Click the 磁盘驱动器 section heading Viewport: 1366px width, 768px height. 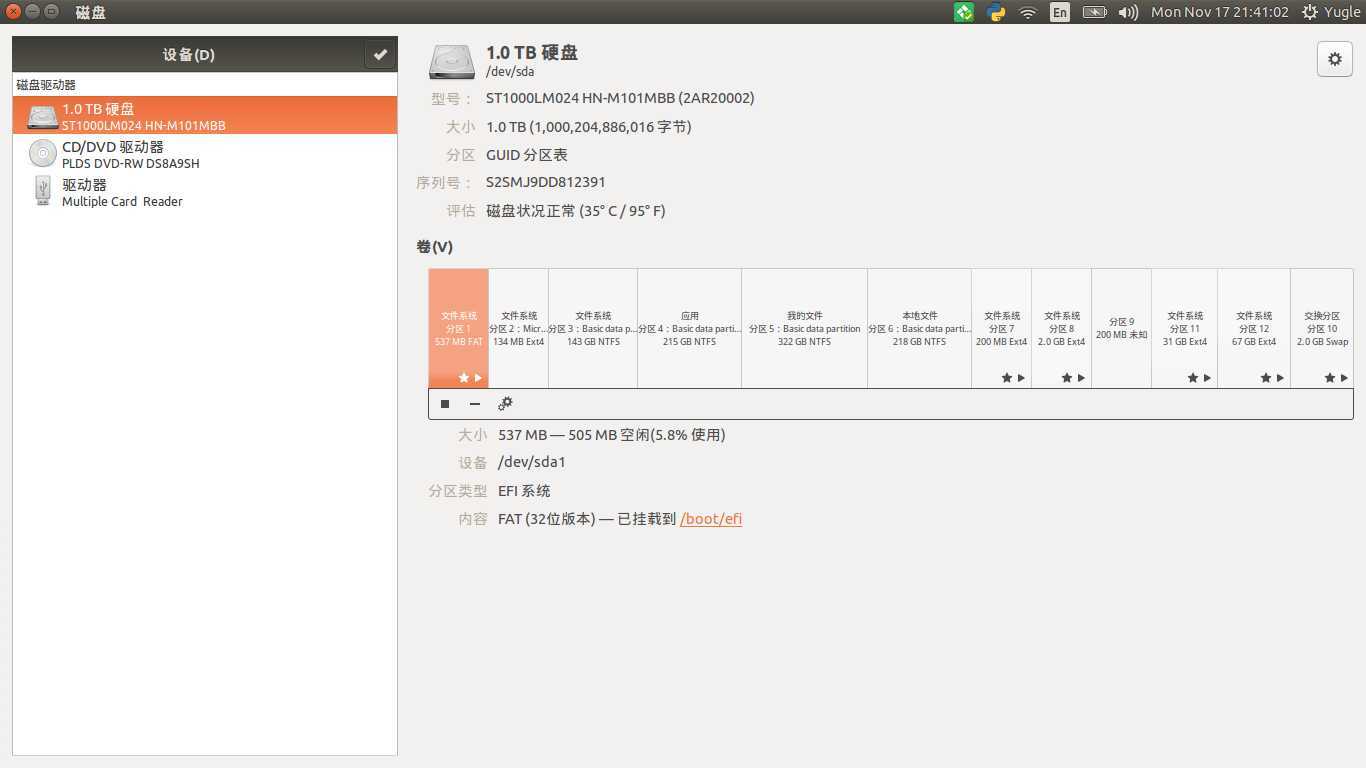46,85
